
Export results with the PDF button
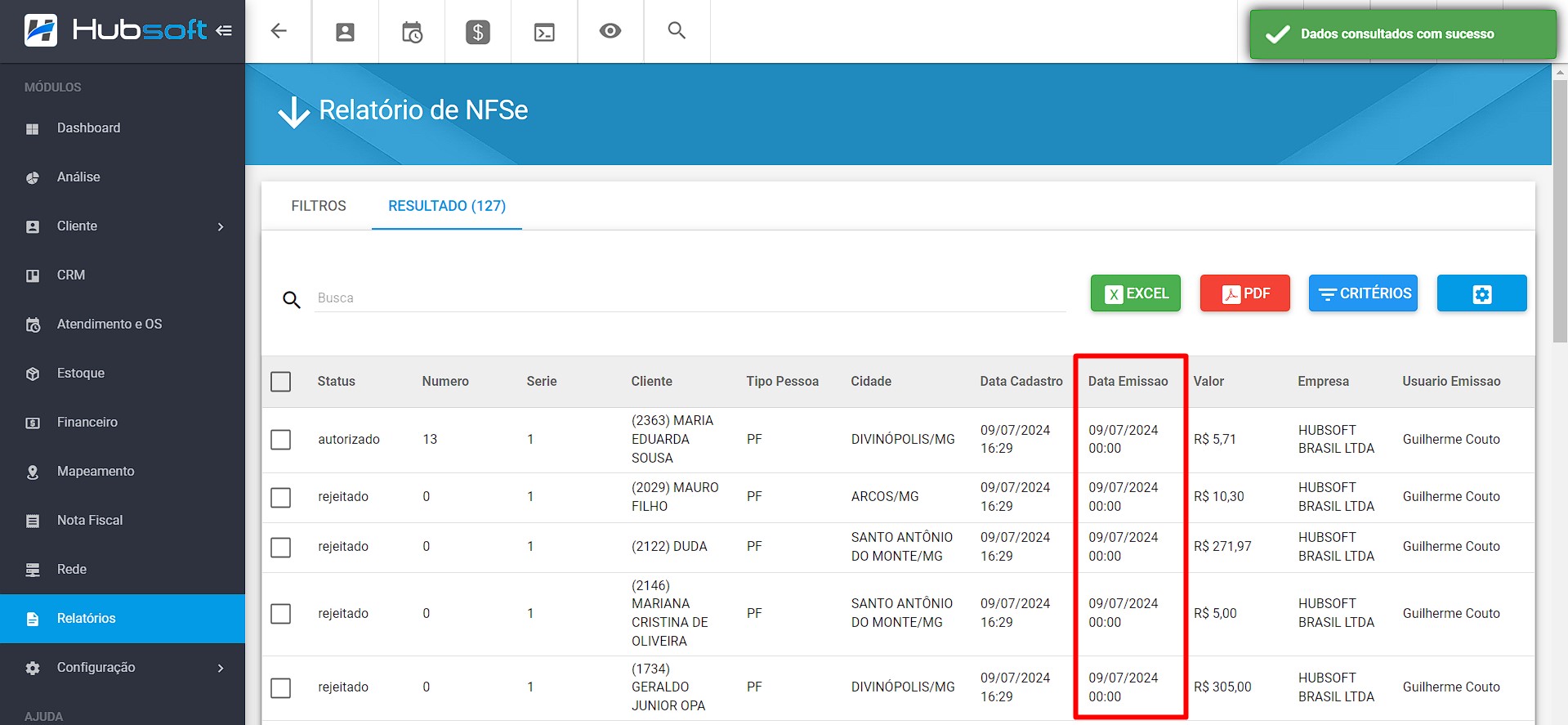[1244, 293]
